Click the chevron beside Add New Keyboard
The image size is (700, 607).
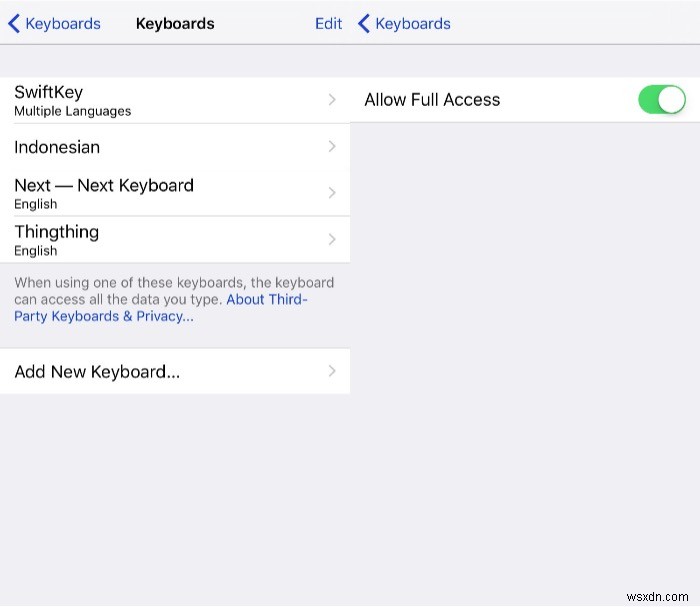tap(332, 371)
